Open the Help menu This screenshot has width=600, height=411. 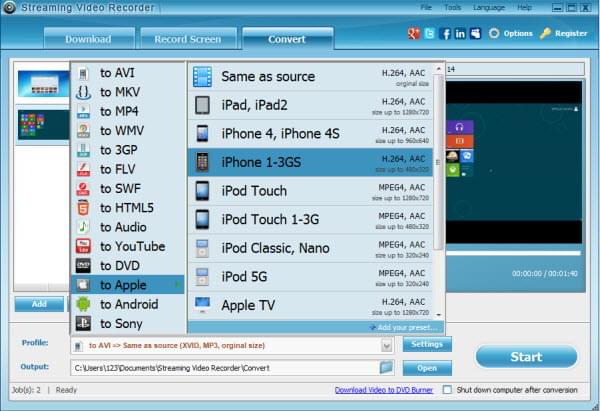tap(524, 7)
